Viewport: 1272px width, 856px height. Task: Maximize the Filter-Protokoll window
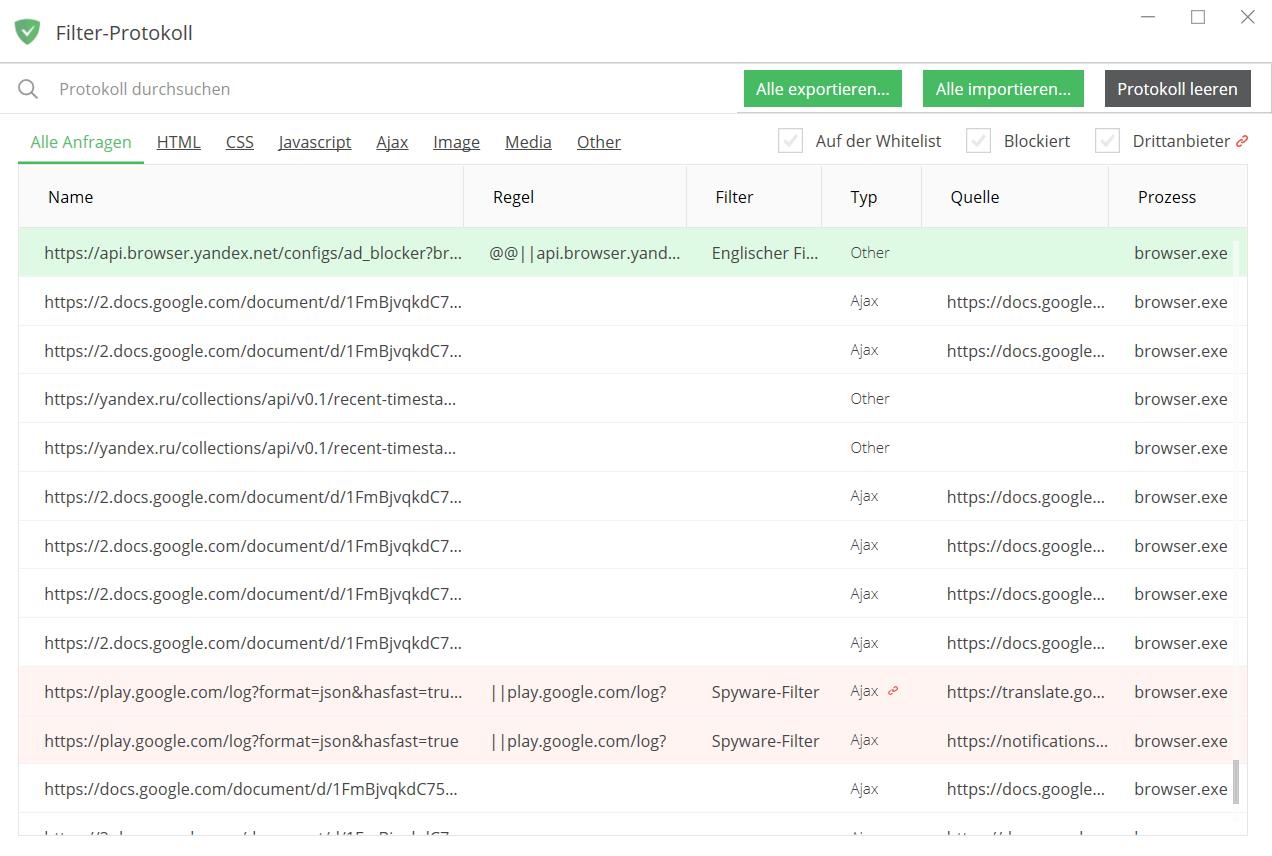click(1198, 17)
